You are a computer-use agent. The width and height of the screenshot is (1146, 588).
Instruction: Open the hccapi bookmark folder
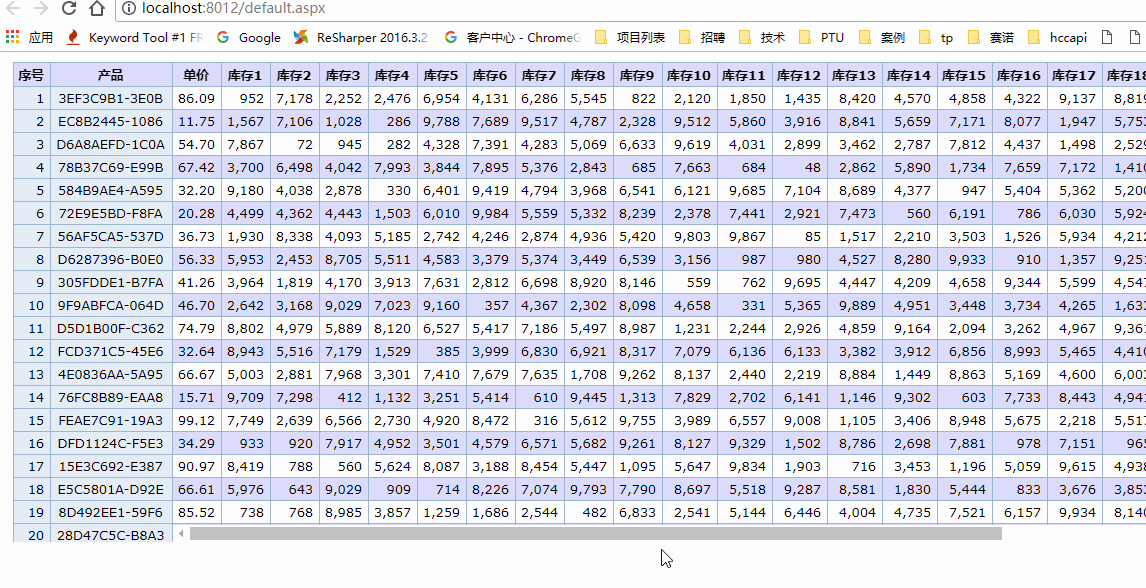click(1057, 37)
